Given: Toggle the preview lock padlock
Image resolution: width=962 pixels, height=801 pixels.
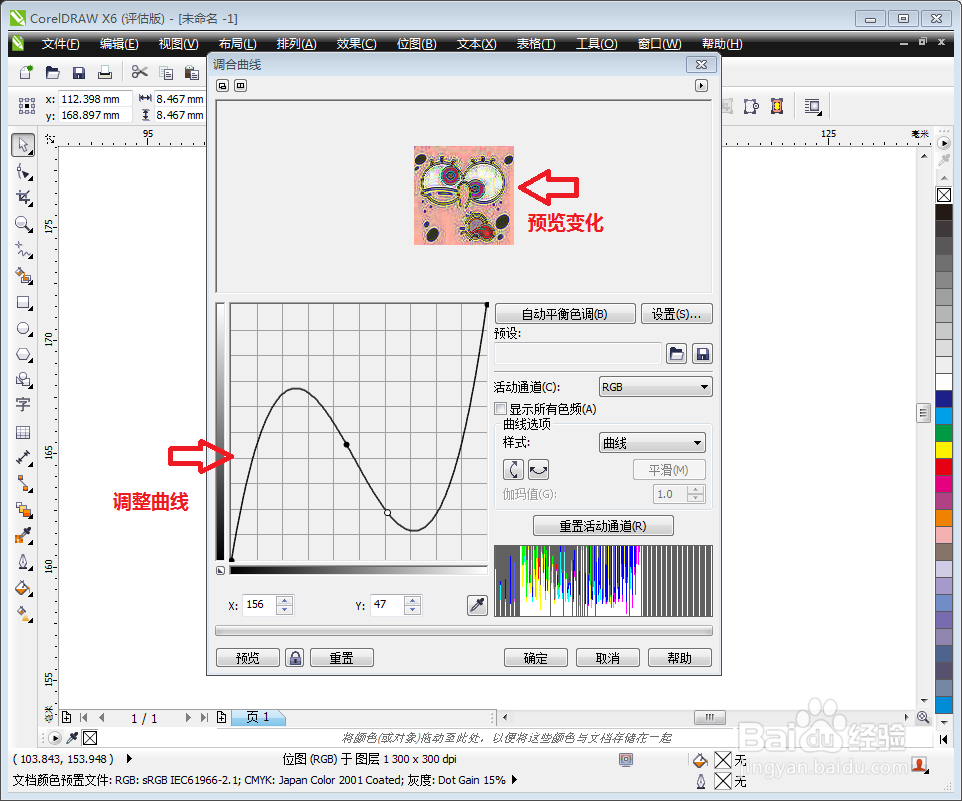Looking at the screenshot, I should (294, 657).
